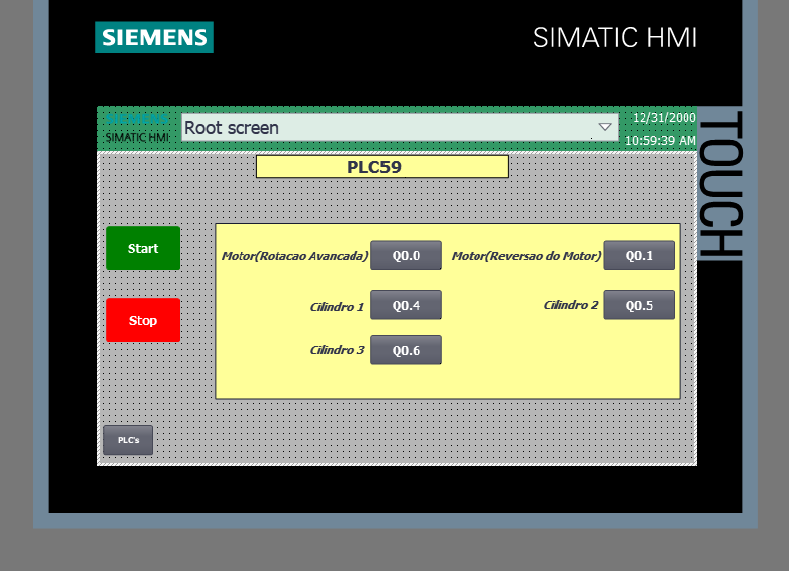Toggle the Q0.4 Cilindro 1 output

pyautogui.click(x=406, y=305)
